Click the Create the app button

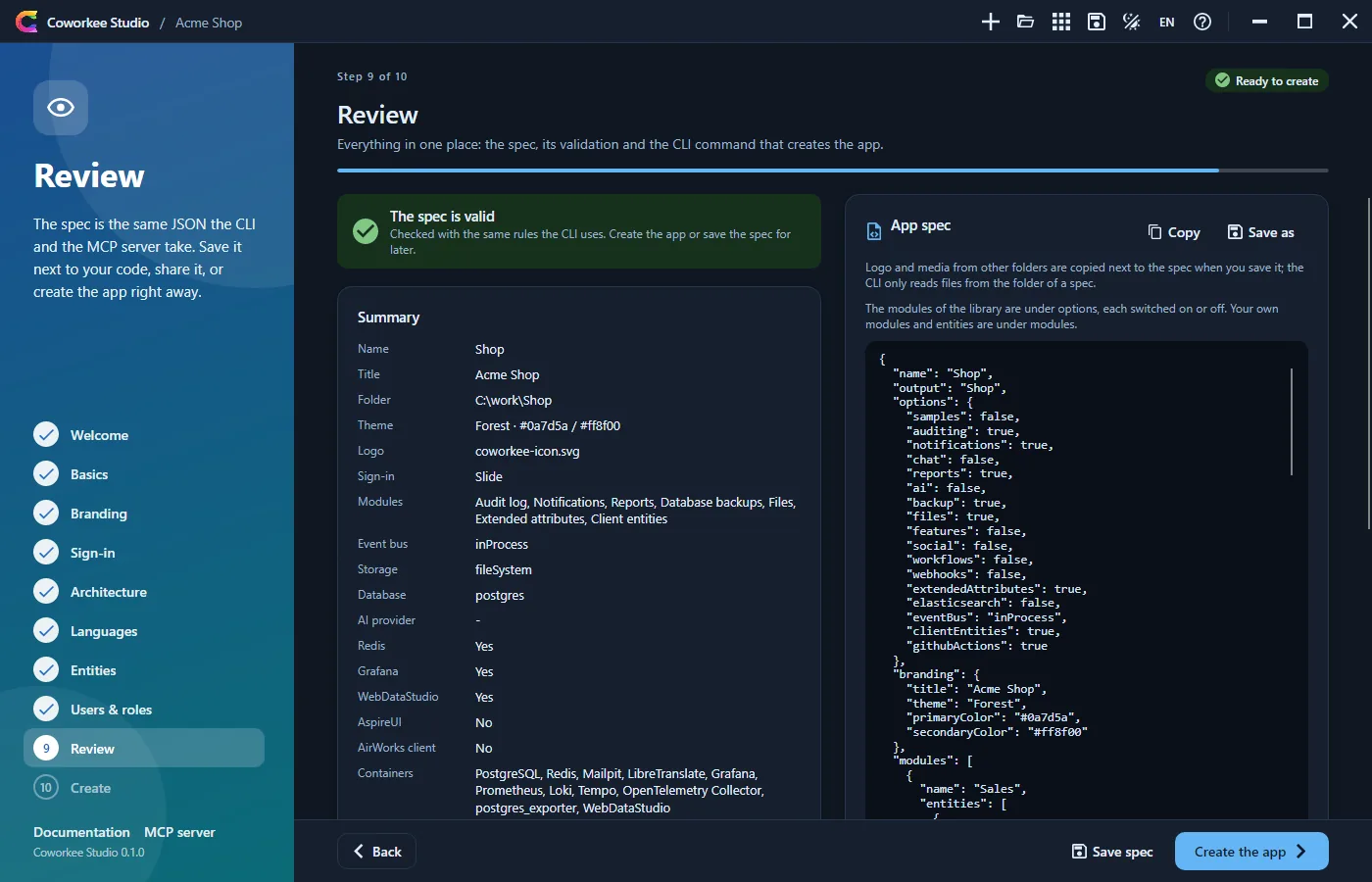click(1251, 852)
